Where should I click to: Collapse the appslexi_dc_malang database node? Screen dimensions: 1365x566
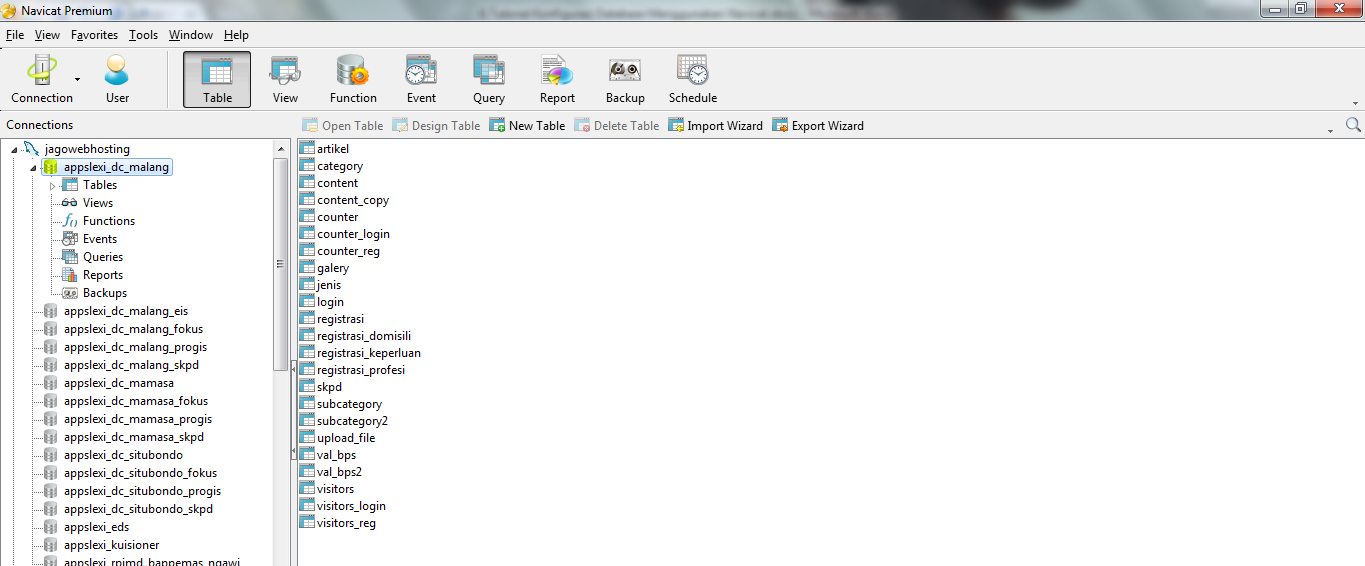(x=33, y=167)
